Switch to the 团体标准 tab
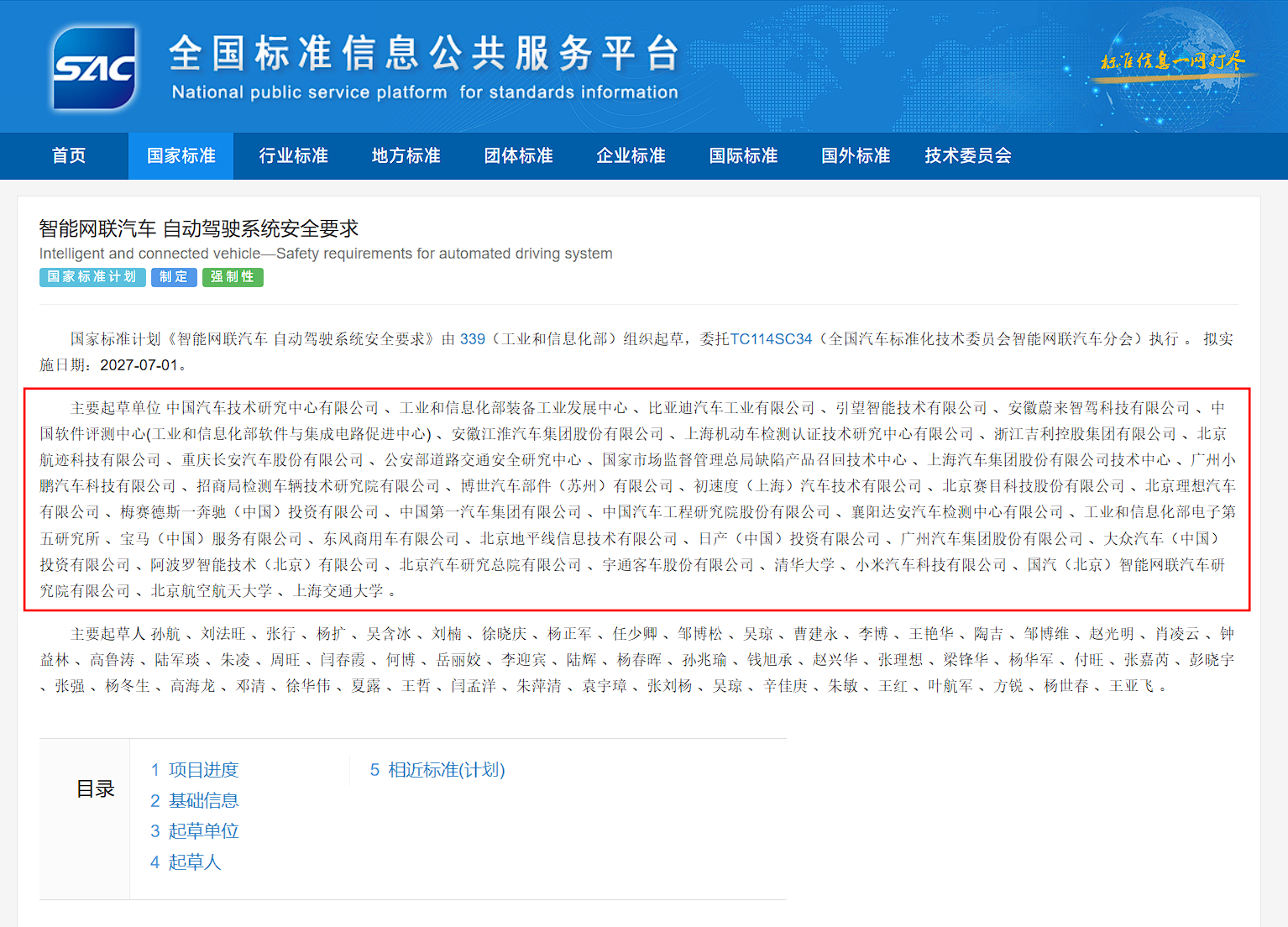 click(519, 156)
